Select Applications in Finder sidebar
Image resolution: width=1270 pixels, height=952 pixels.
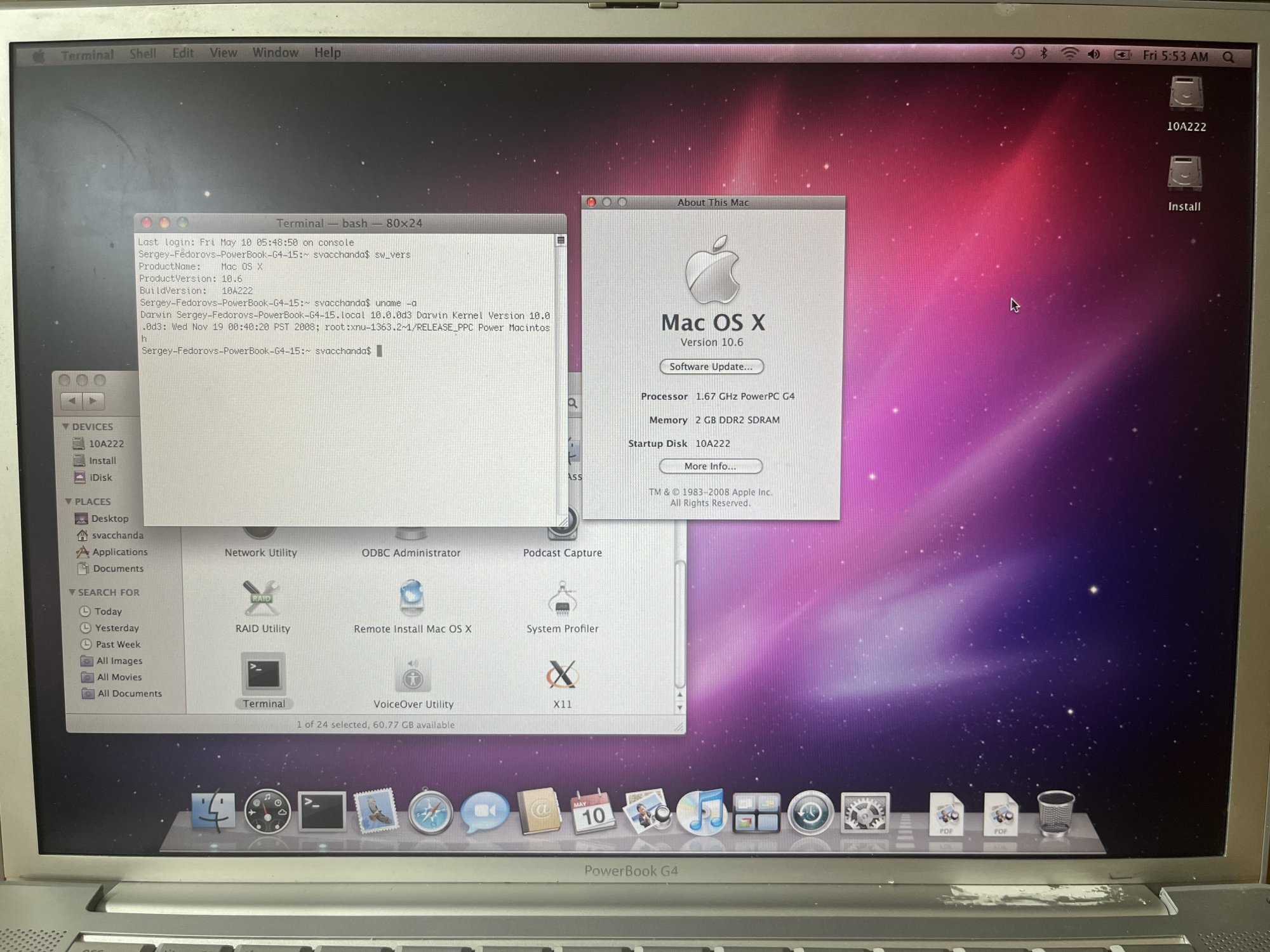pyautogui.click(x=119, y=552)
